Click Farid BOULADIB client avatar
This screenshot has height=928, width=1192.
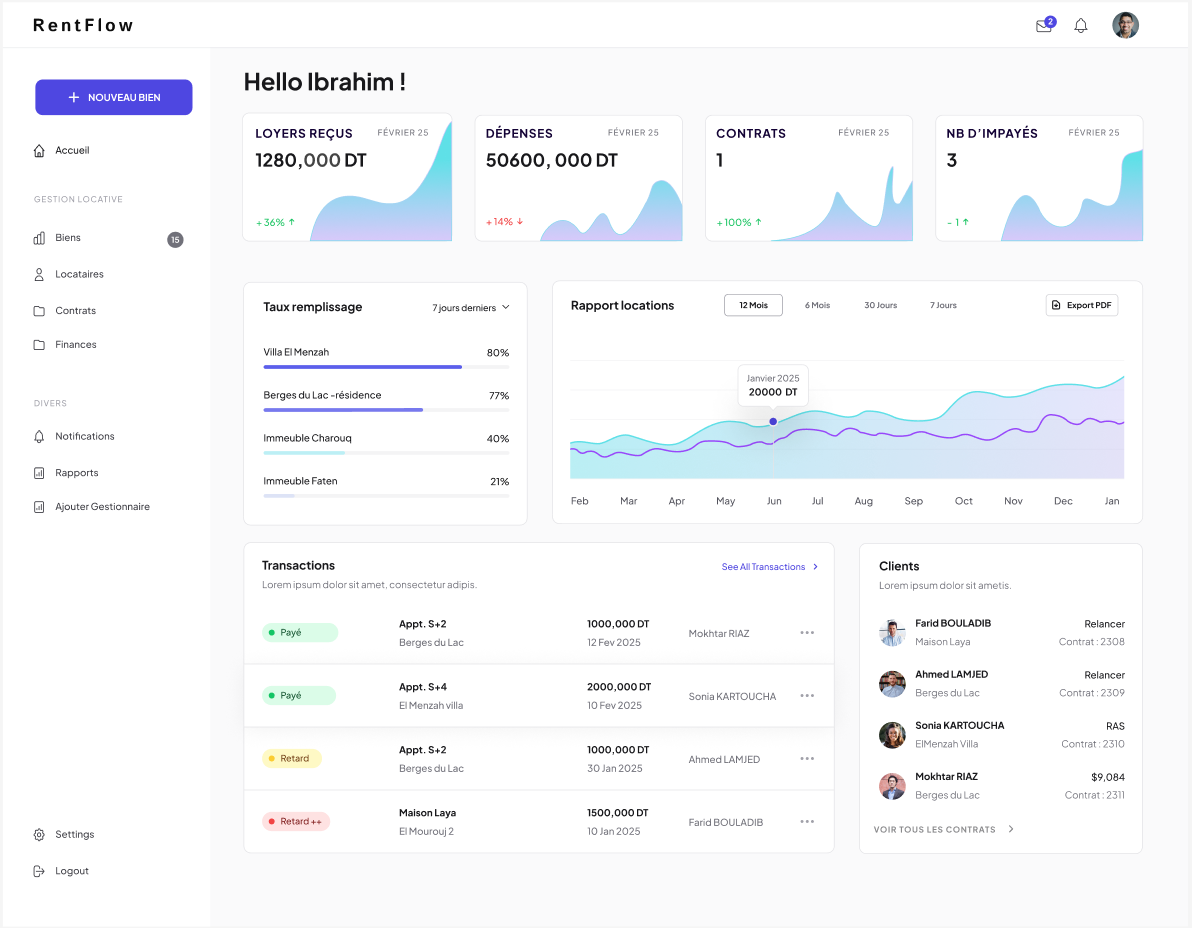tap(892, 632)
